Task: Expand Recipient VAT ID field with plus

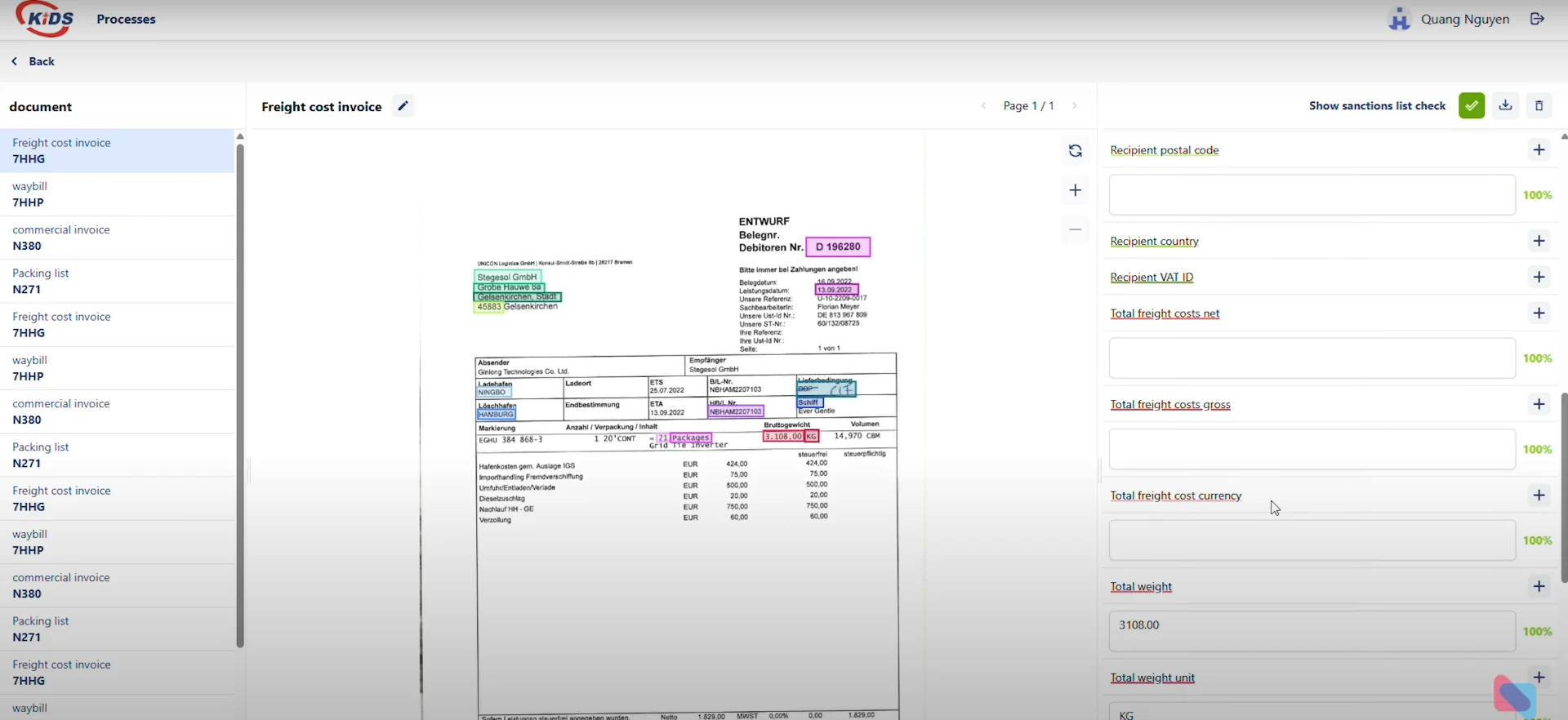Action: click(1539, 278)
